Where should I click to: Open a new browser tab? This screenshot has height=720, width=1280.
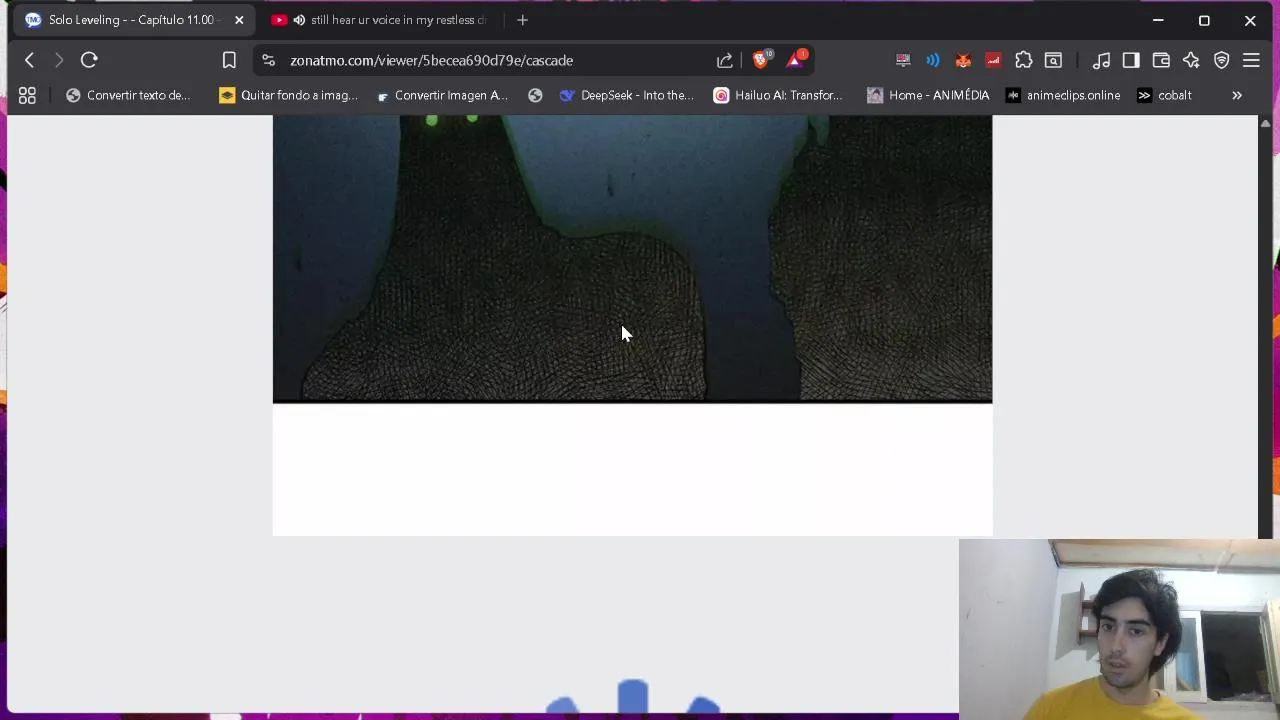click(522, 20)
